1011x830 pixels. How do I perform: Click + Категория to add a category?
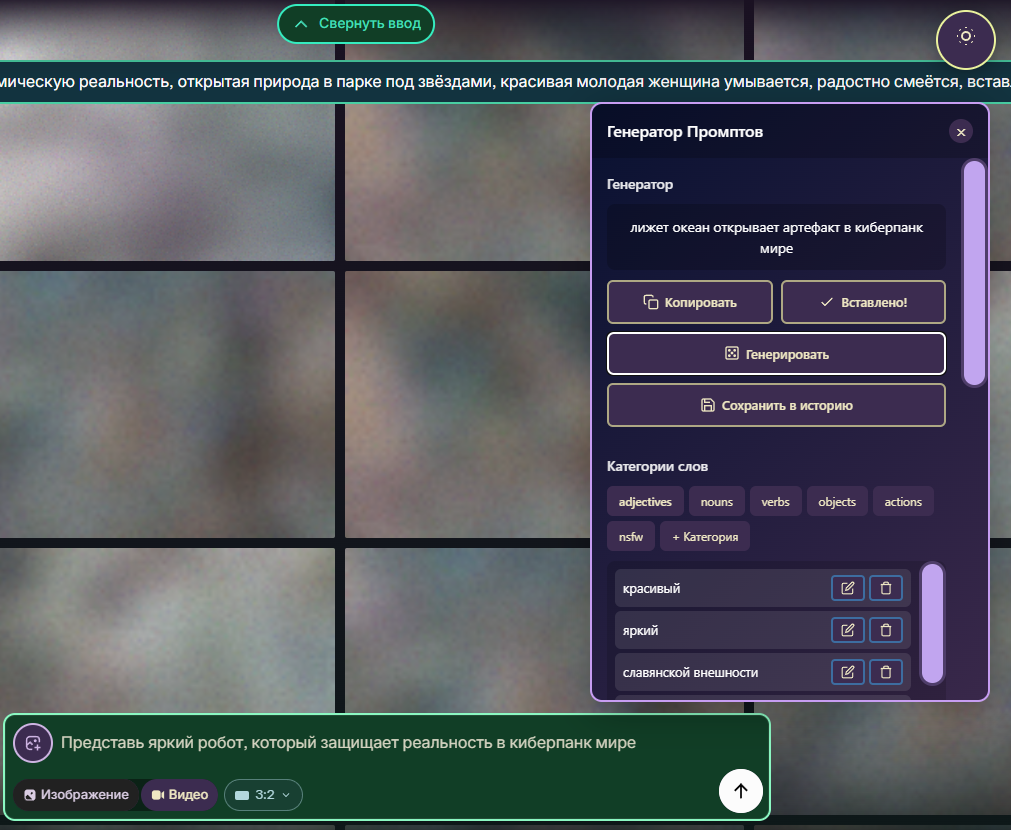[x=704, y=536]
